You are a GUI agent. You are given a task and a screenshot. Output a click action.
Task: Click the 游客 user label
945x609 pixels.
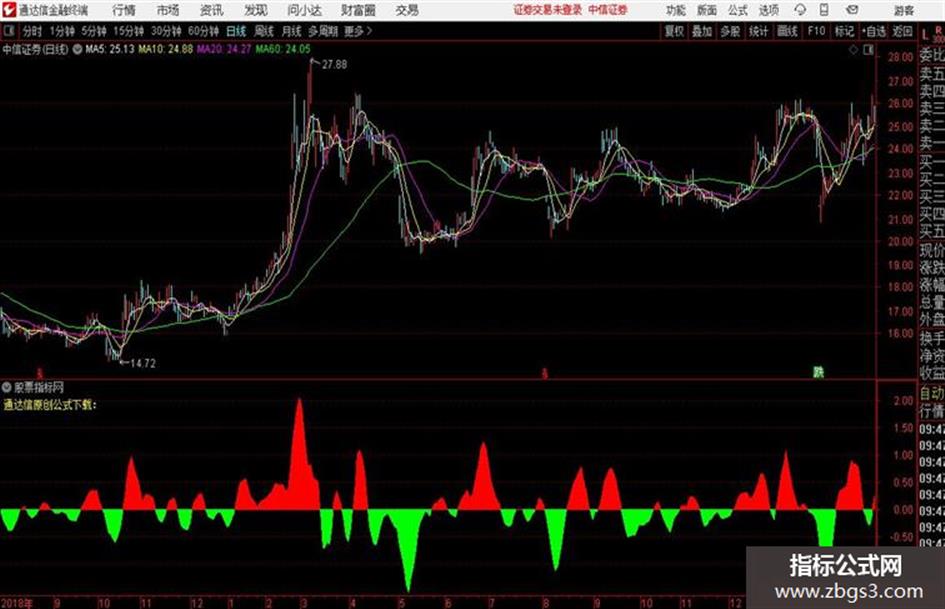tap(904, 10)
